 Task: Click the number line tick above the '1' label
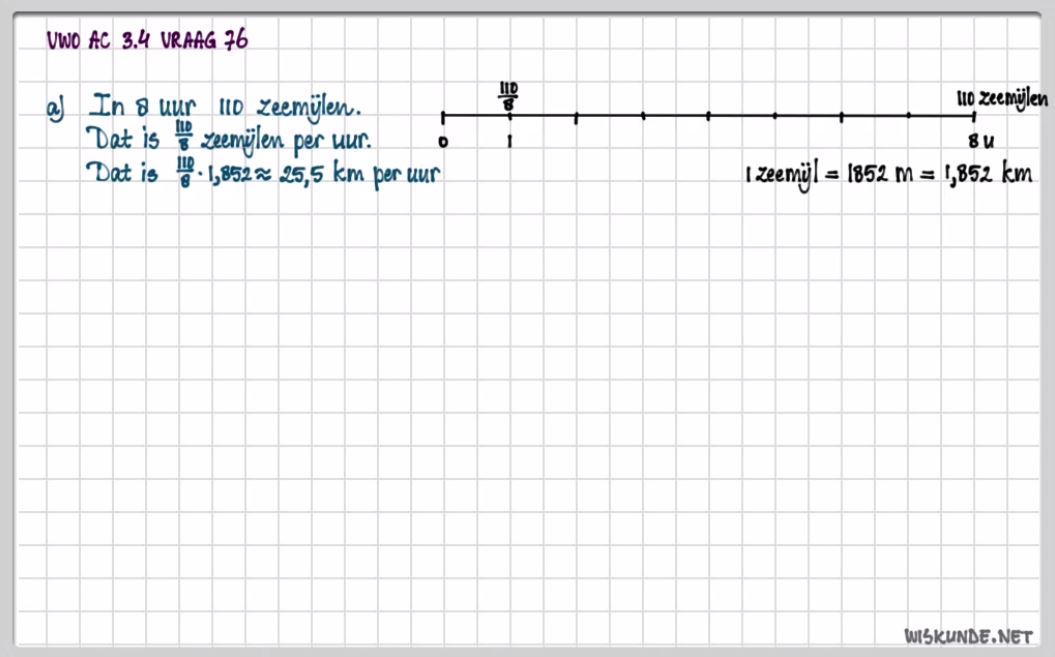509,116
